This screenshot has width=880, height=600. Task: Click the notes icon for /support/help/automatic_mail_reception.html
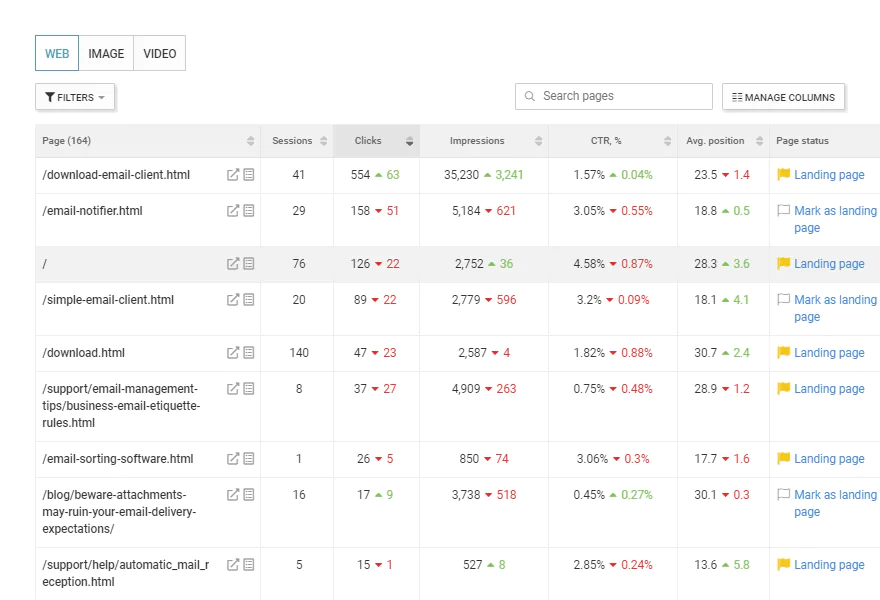click(x=247, y=564)
